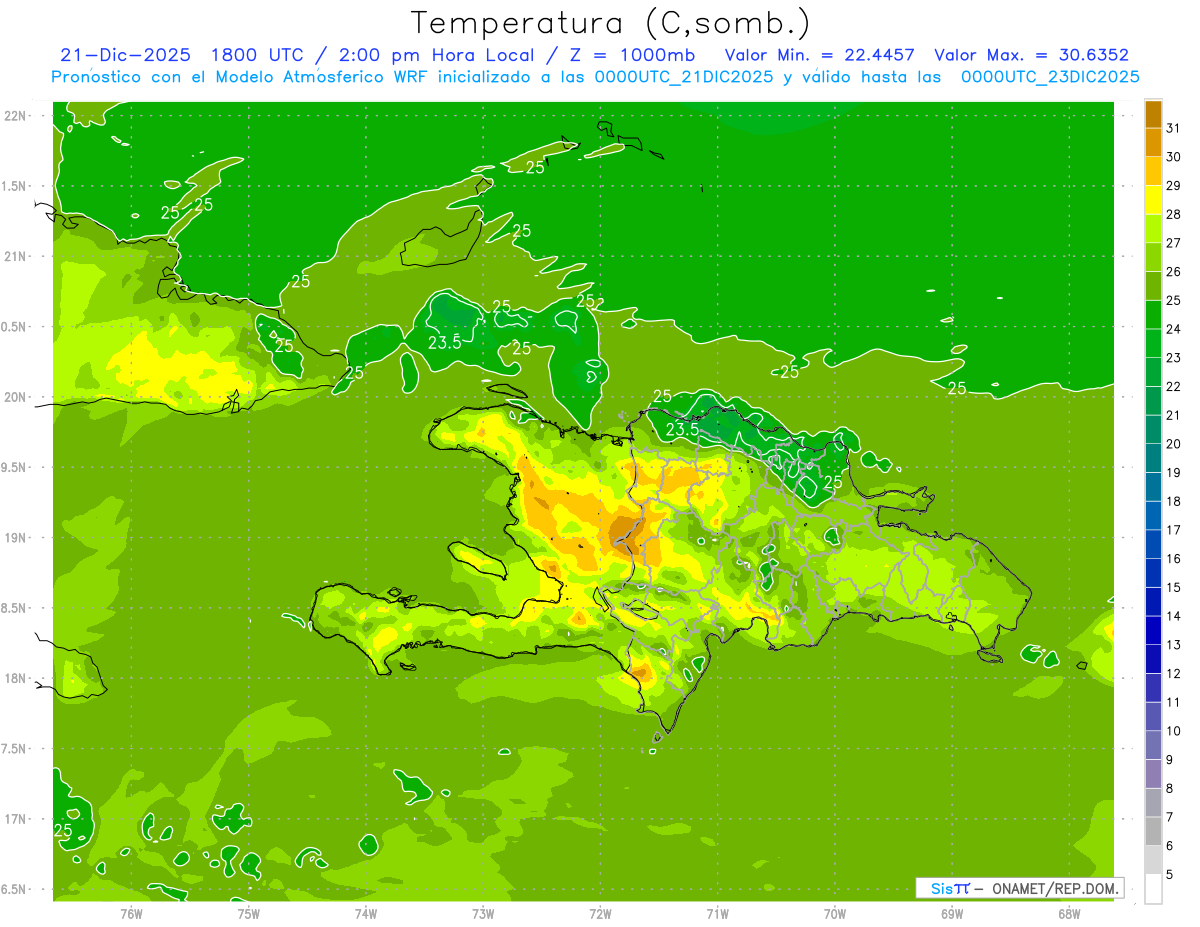This screenshot has width=1200, height=927.
Task: Click the 'Sis' logo text beside ONAMET
Action: pyautogui.click(x=944, y=888)
